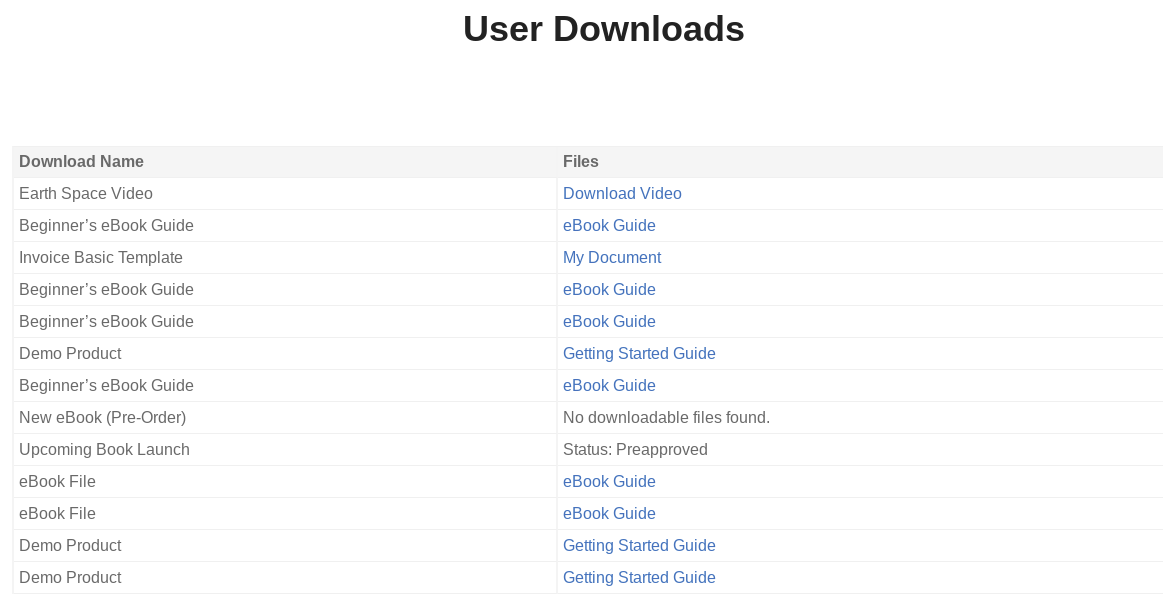Screen dimensions: 1163x599
Task: Click the Status: Preapproved text
Action: pos(635,449)
